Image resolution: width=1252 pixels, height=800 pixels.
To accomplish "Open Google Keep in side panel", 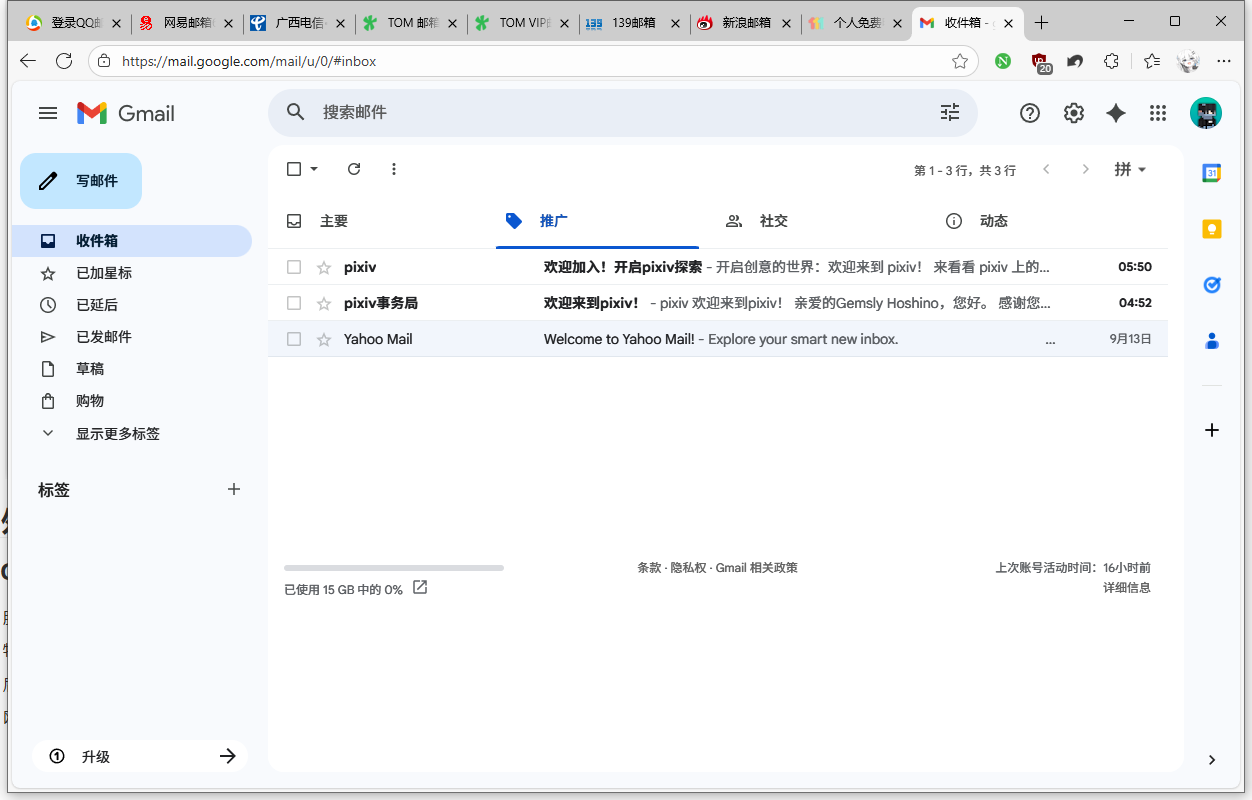I will (x=1211, y=229).
